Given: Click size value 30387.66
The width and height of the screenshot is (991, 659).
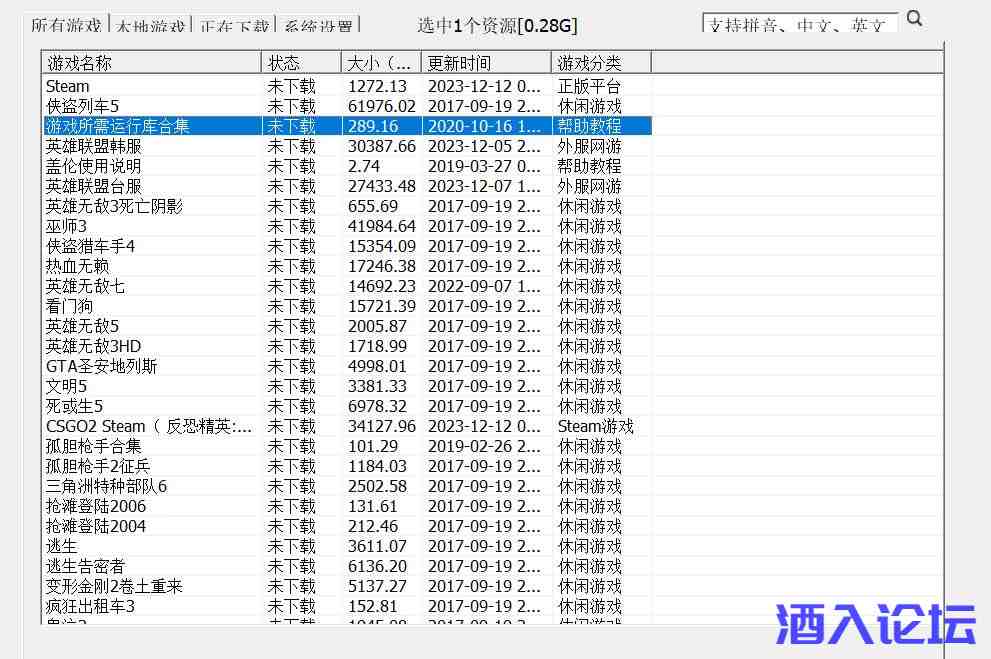Looking at the screenshot, I should tap(382, 147).
